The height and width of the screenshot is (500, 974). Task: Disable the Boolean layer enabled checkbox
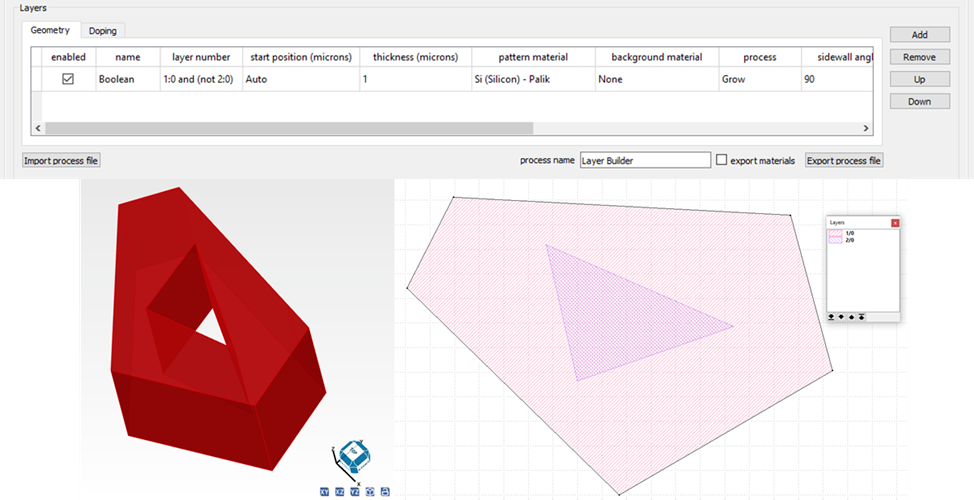(68, 79)
